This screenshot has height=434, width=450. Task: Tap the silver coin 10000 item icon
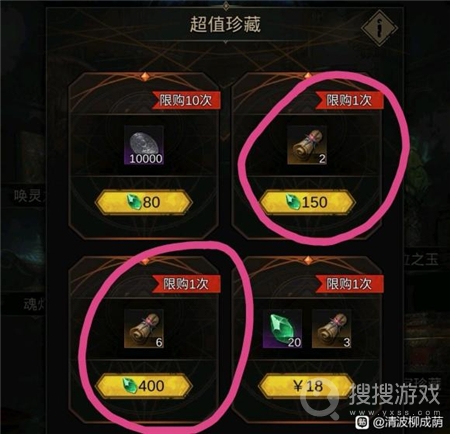tap(144, 145)
